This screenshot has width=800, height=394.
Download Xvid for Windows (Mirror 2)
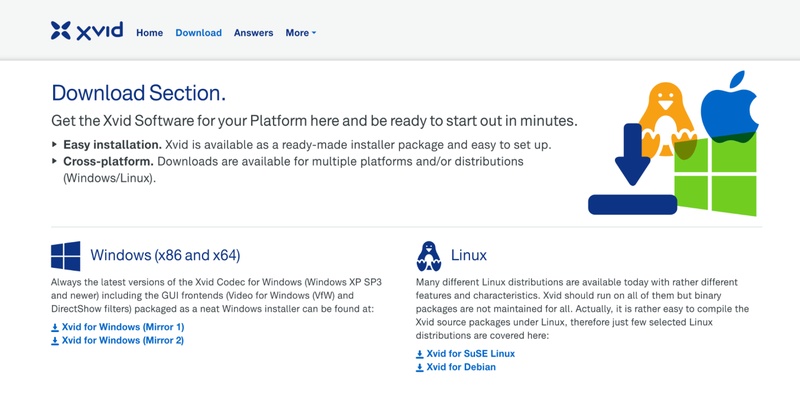(122, 340)
